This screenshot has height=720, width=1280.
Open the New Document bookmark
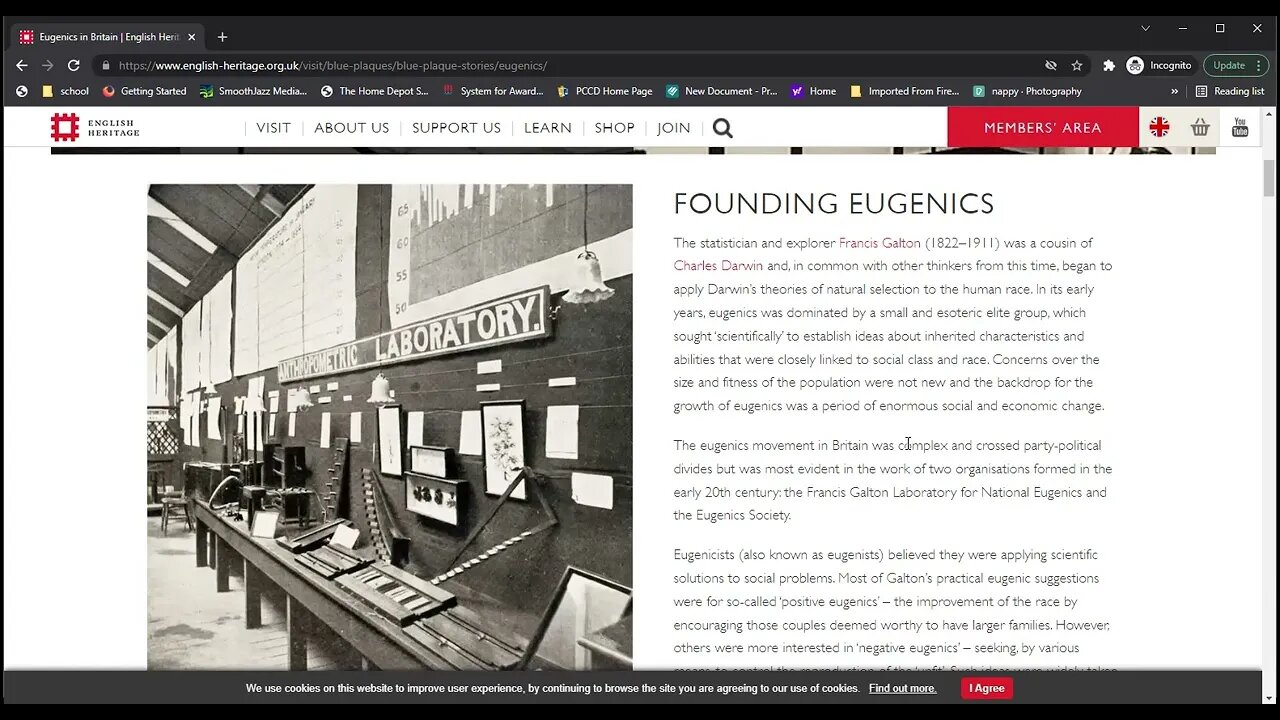click(x=721, y=91)
